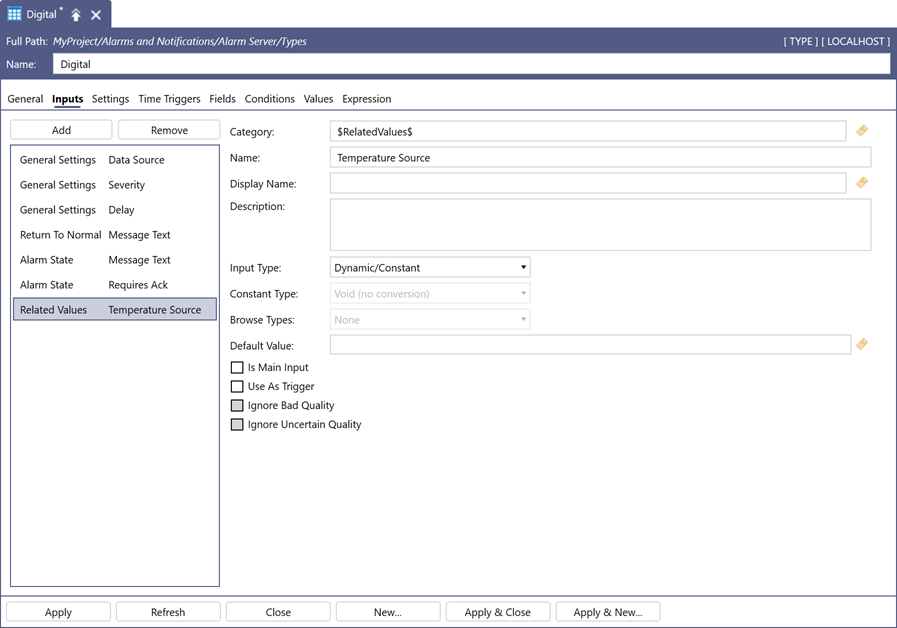The image size is (897, 628).
Task: Click the Name field containing Temperature Source
Action: 601,157
